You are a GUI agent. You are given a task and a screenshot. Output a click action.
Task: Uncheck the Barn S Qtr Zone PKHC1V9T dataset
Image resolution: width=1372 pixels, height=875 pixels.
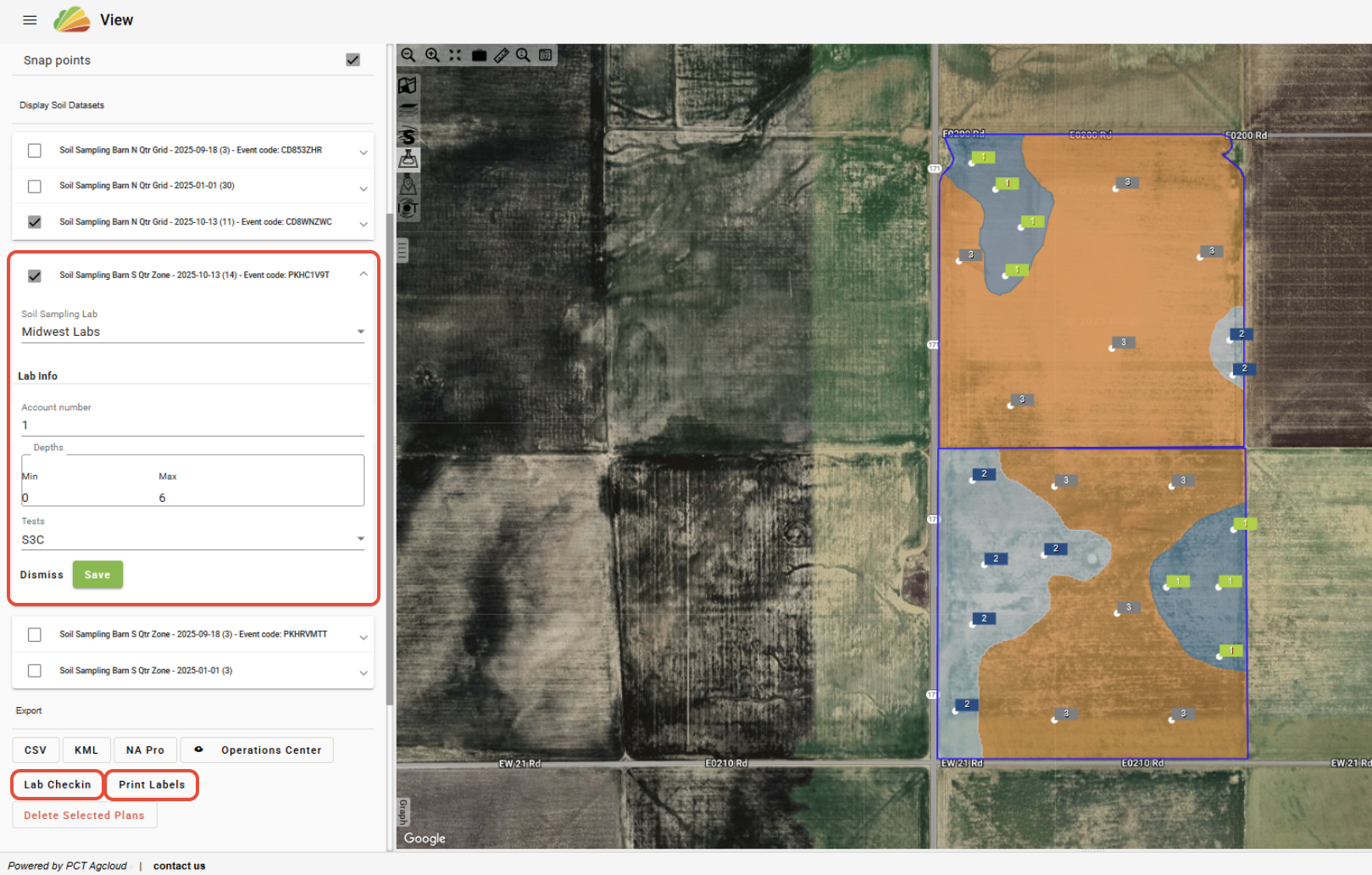pos(35,276)
